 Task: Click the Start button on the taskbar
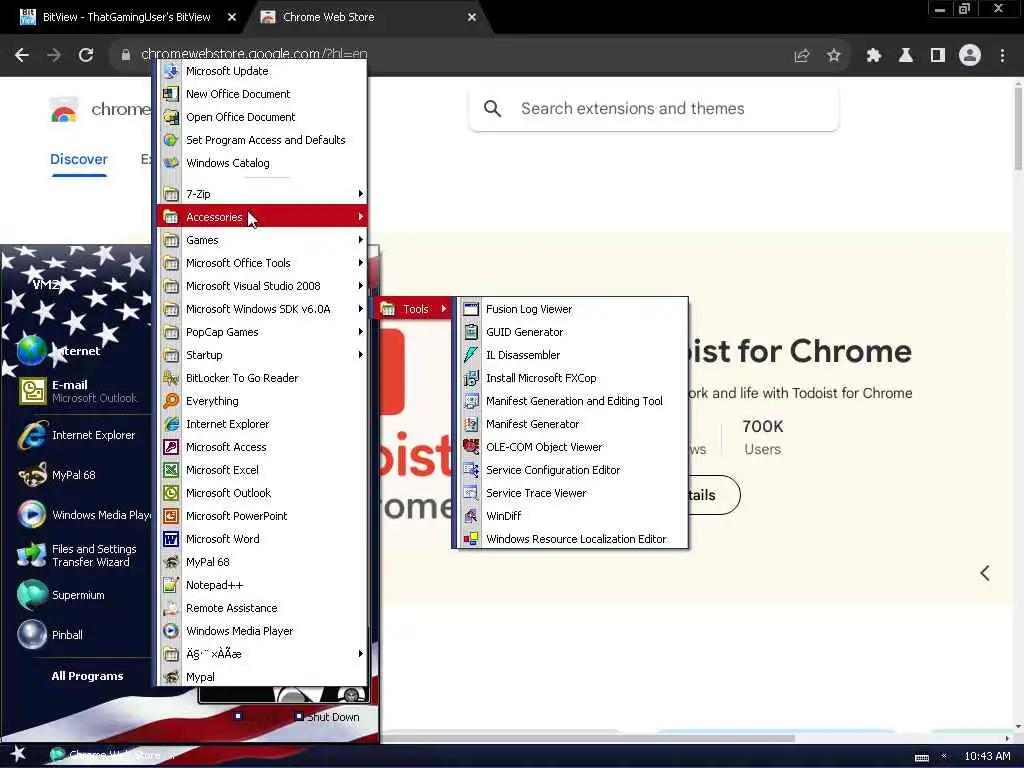point(18,755)
